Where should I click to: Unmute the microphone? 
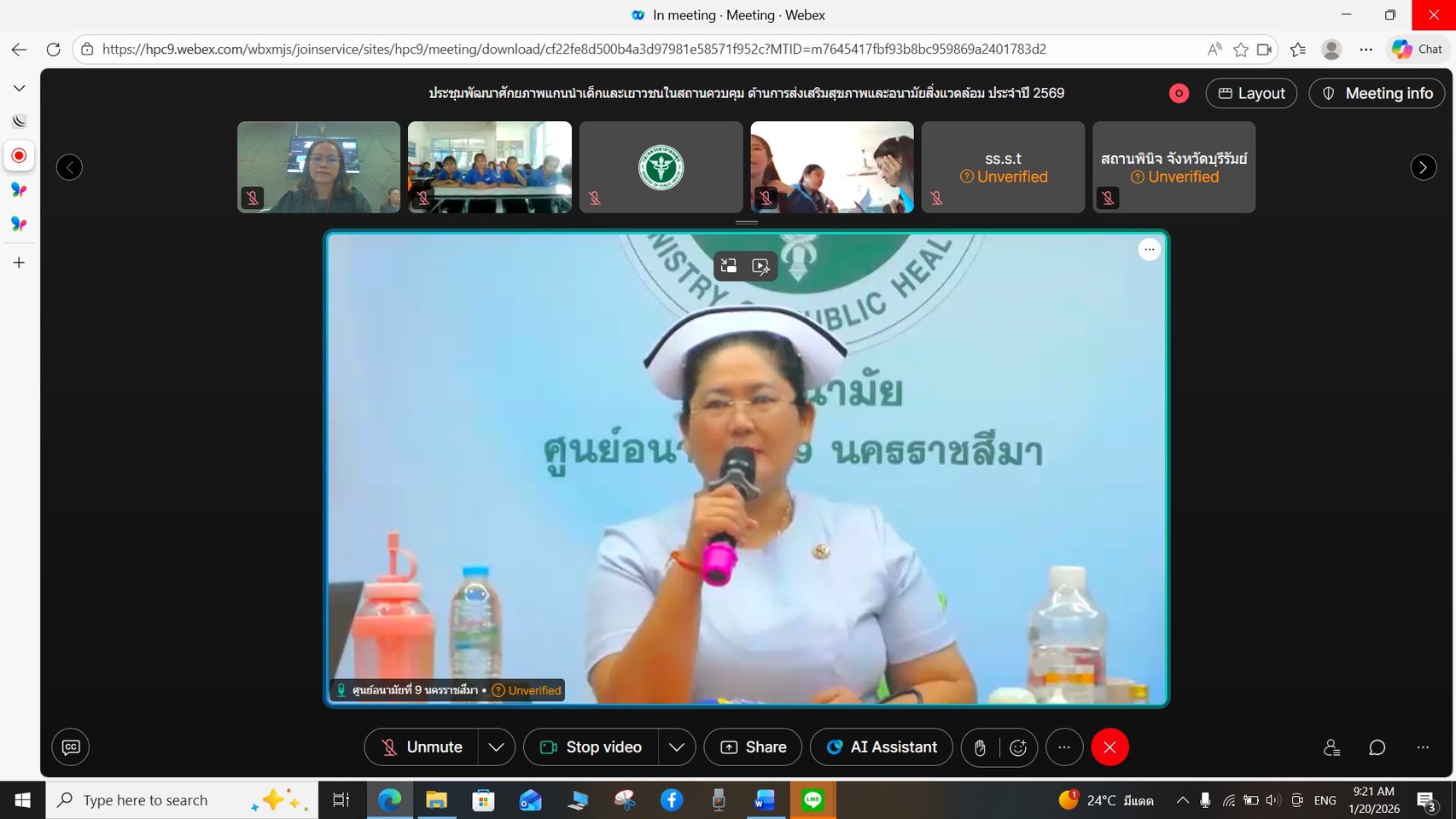coord(422,747)
